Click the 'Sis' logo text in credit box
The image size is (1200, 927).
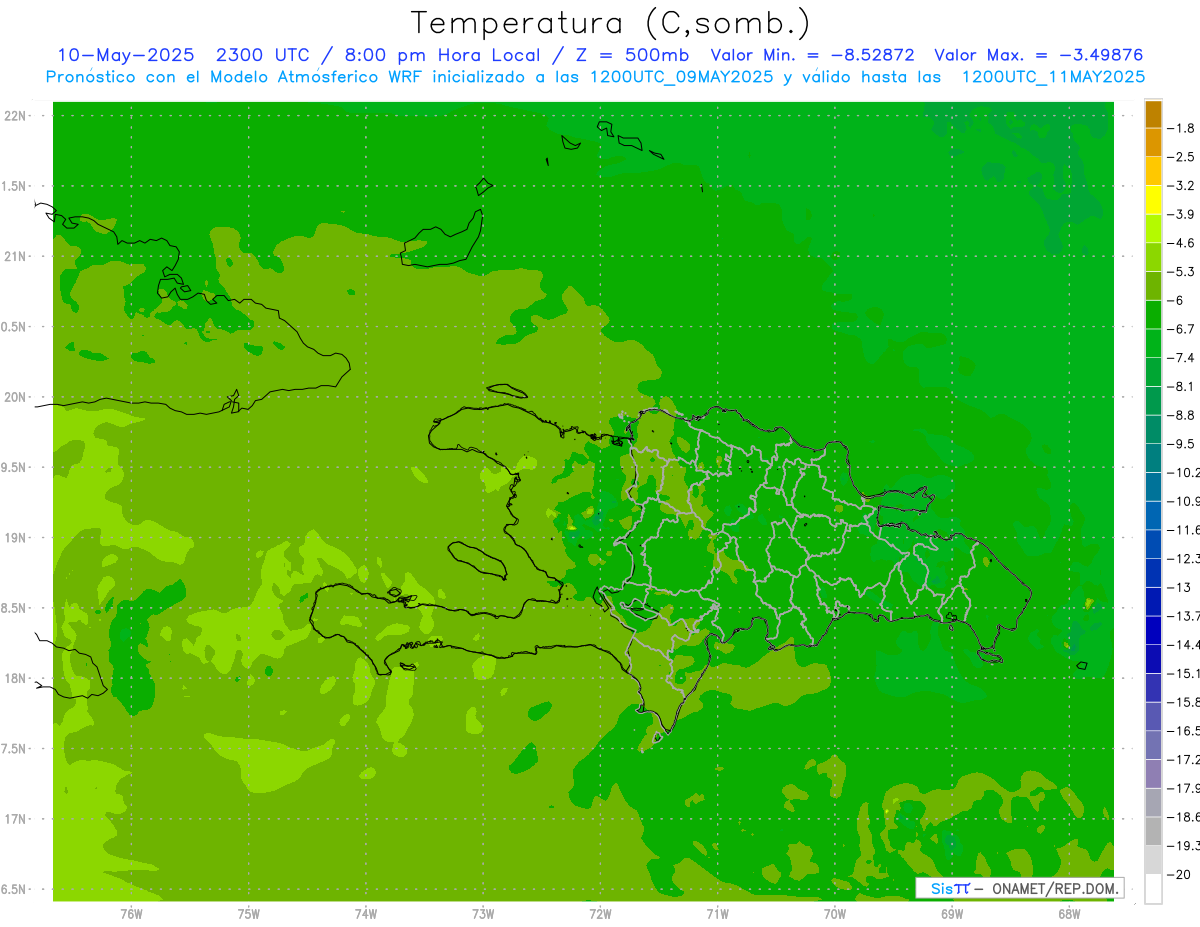940,888
